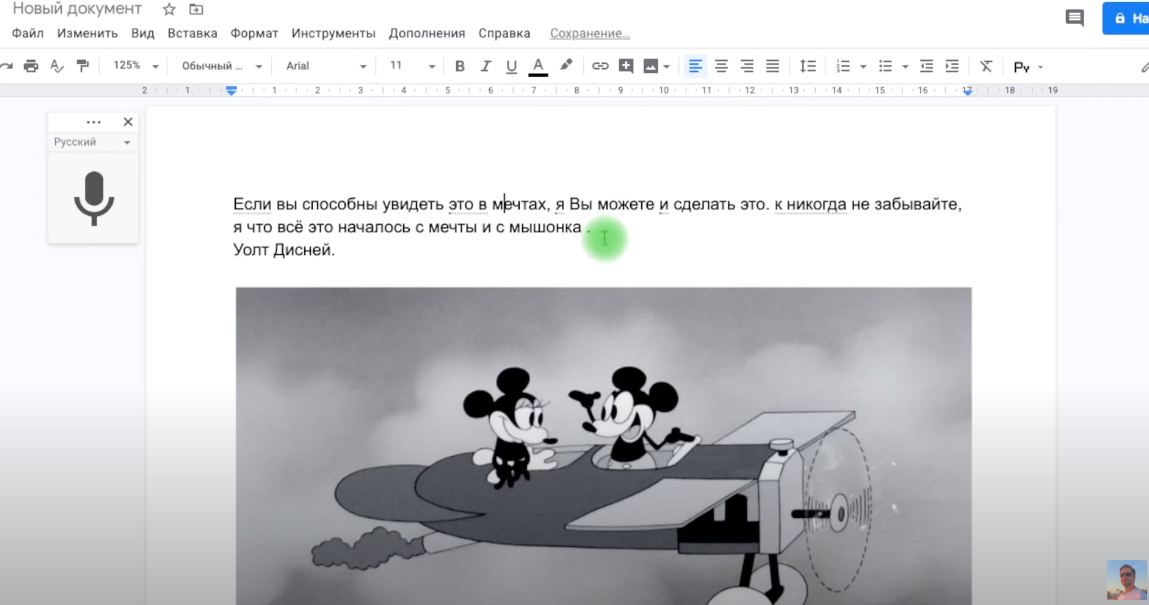The height and width of the screenshot is (605, 1149).
Task: Click the redo arrow icon
Action: coord(6,67)
